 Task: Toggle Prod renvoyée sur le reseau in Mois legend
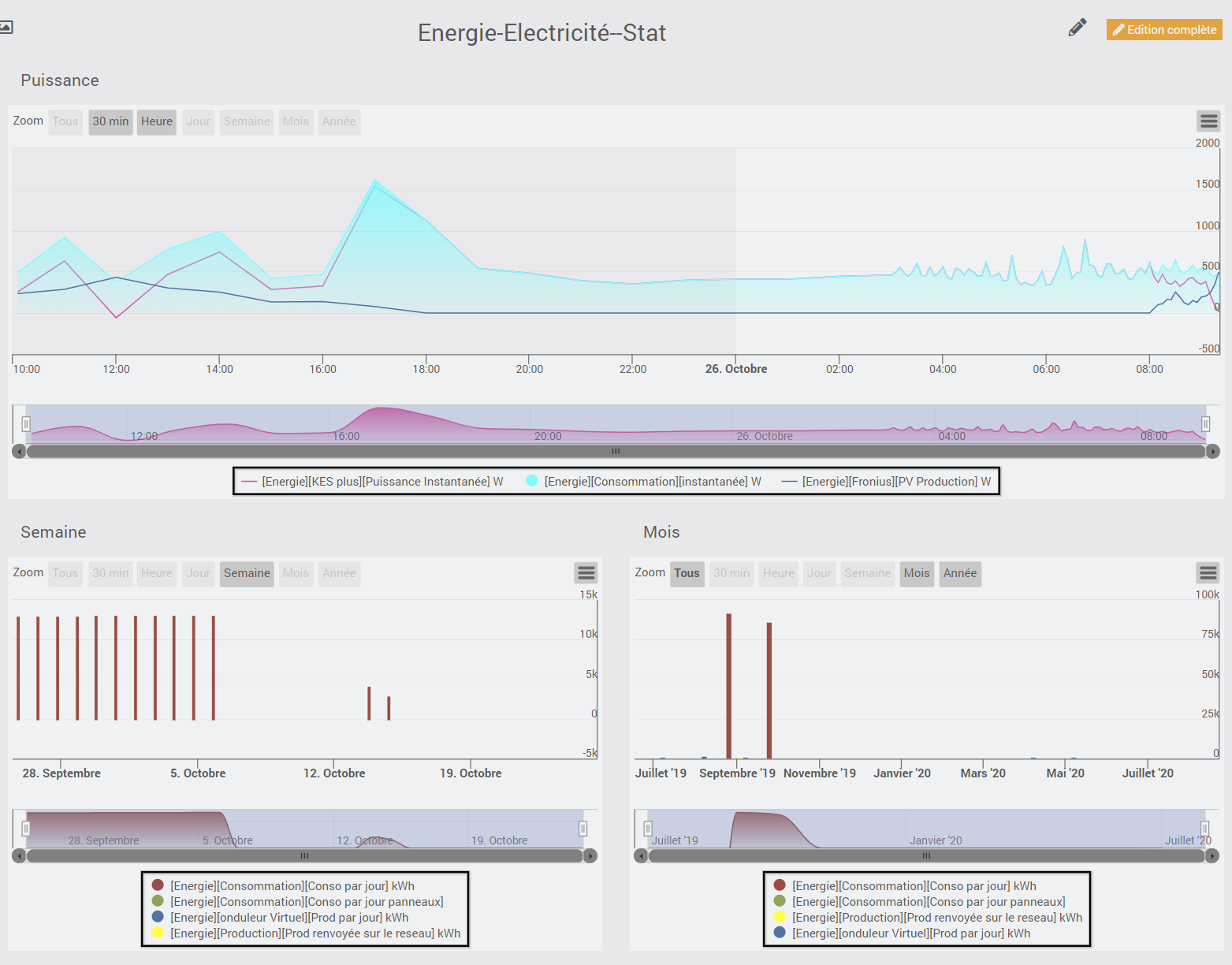pyautogui.click(x=928, y=918)
